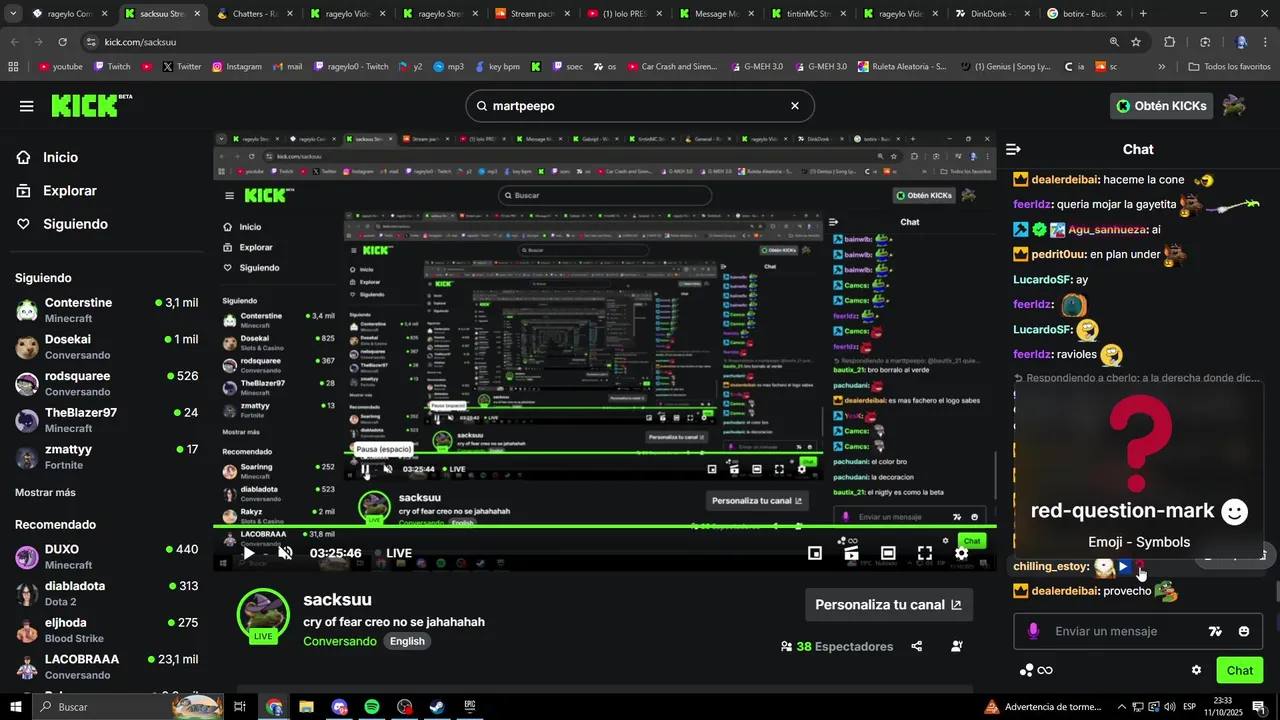
Task: Open rodsquaree's channel
Action: pyautogui.click(x=106, y=384)
